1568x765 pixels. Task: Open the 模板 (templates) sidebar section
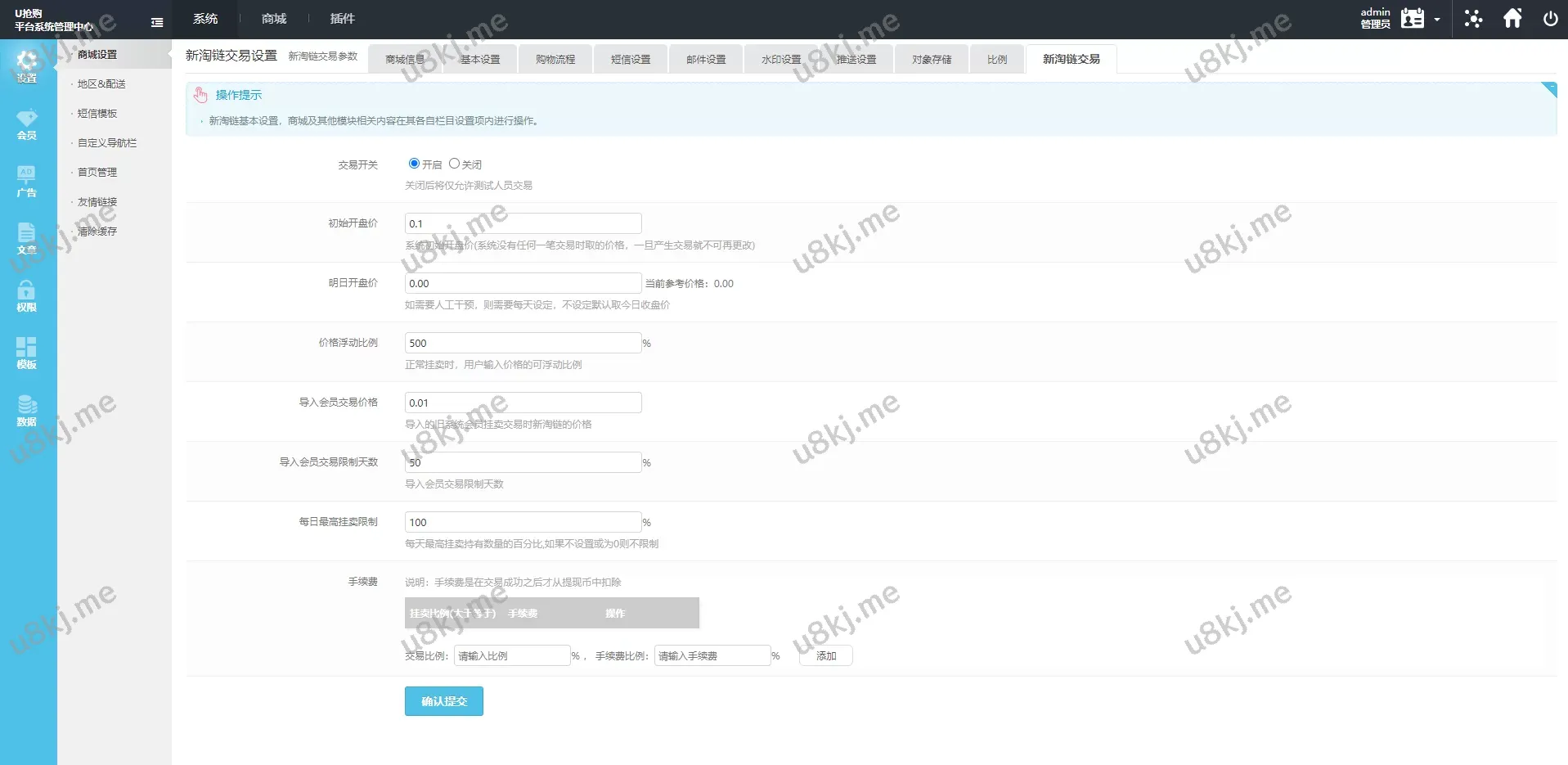[x=27, y=353]
